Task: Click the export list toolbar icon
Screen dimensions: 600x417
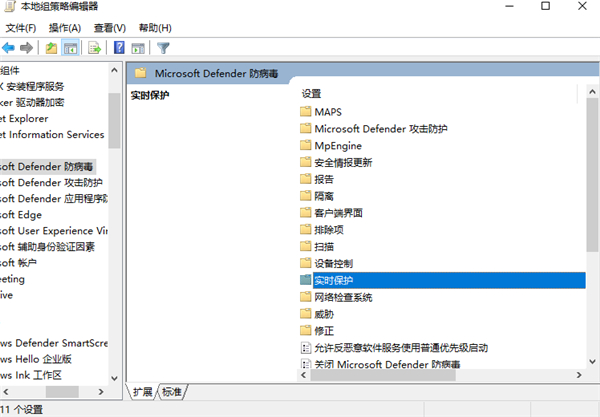Action: [x=95, y=47]
